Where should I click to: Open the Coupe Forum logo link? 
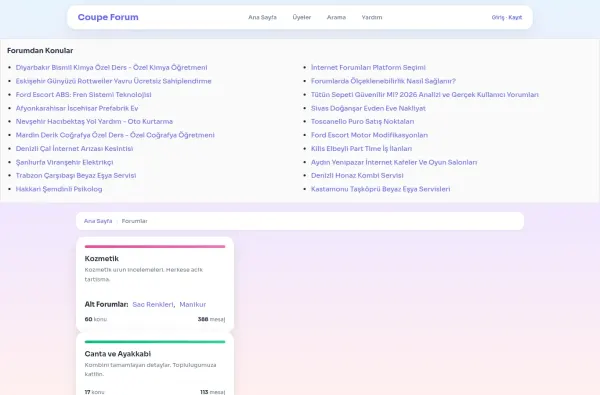[108, 17]
